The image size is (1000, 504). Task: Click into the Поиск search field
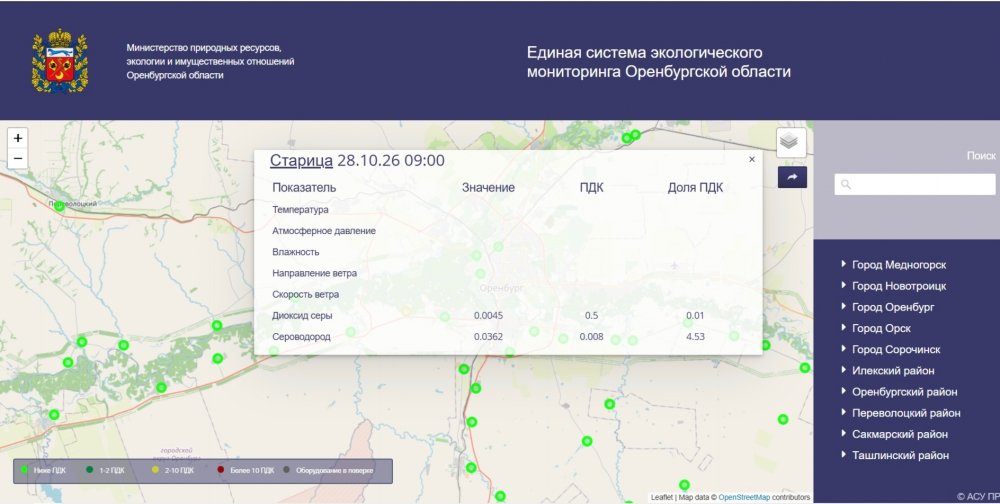coord(915,184)
